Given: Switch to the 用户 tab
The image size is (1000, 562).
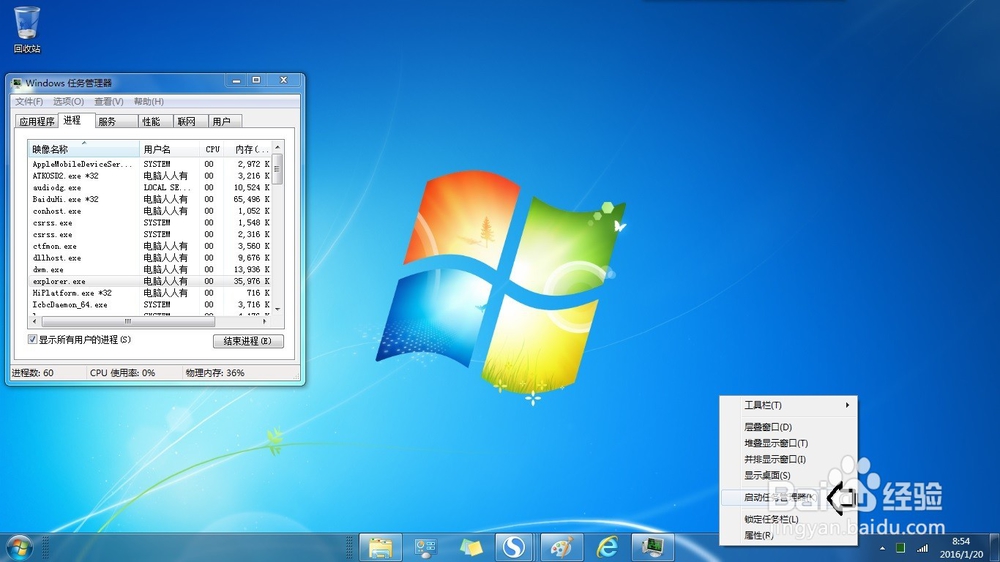Looking at the screenshot, I should click(x=225, y=121).
